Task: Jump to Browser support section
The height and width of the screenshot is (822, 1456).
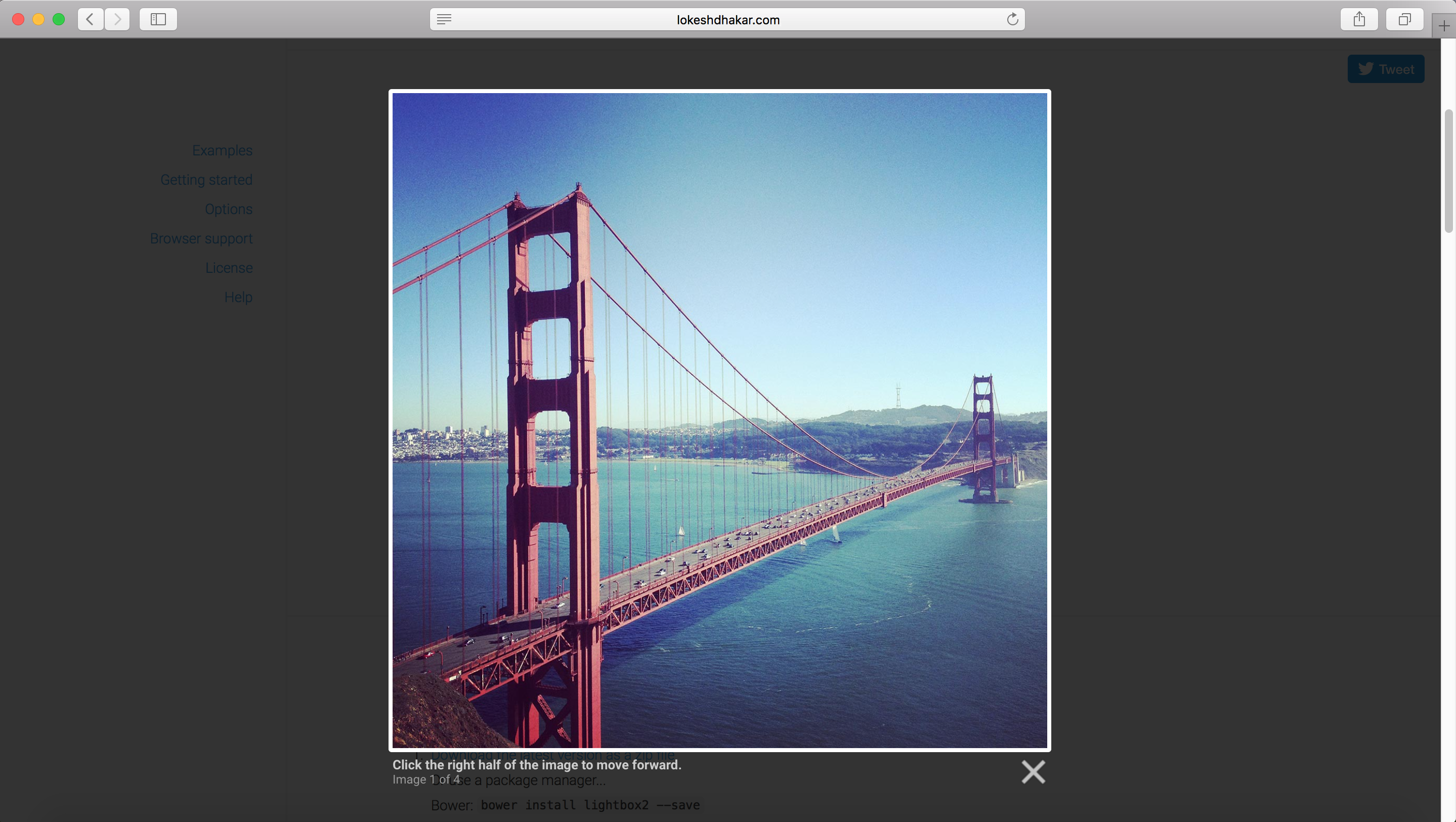Action: [201, 238]
